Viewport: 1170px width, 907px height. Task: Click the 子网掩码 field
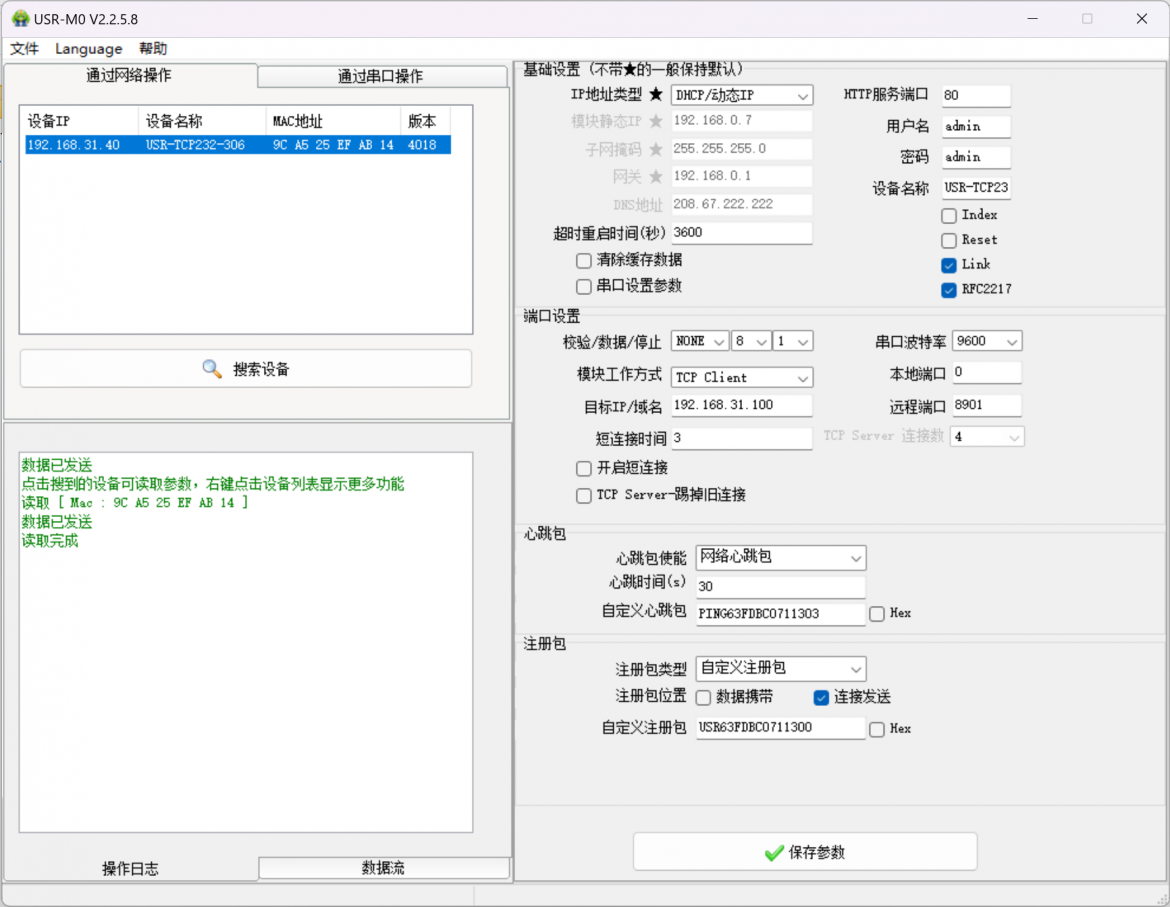click(x=742, y=148)
